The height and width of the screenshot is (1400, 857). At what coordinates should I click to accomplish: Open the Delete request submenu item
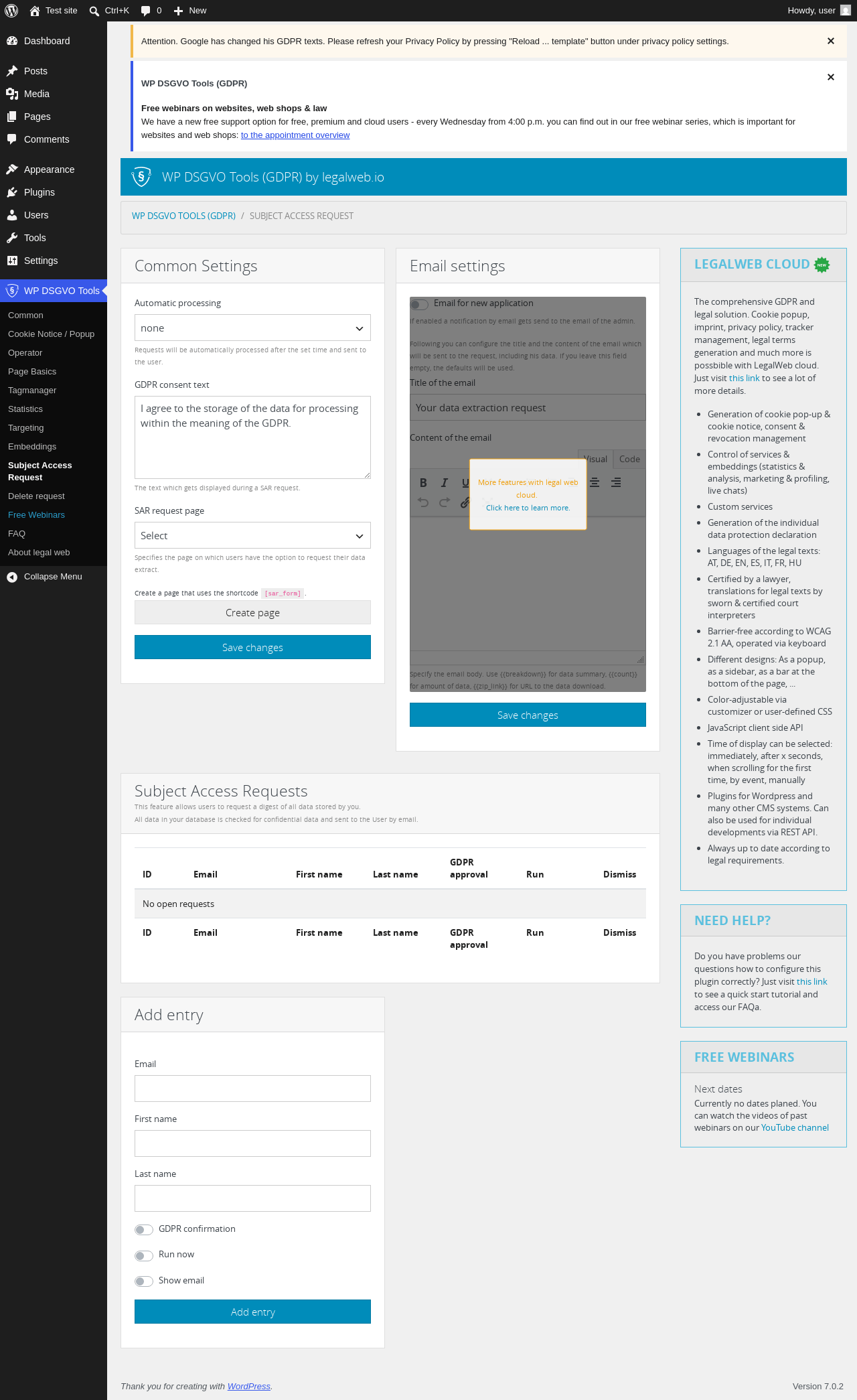[x=36, y=496]
